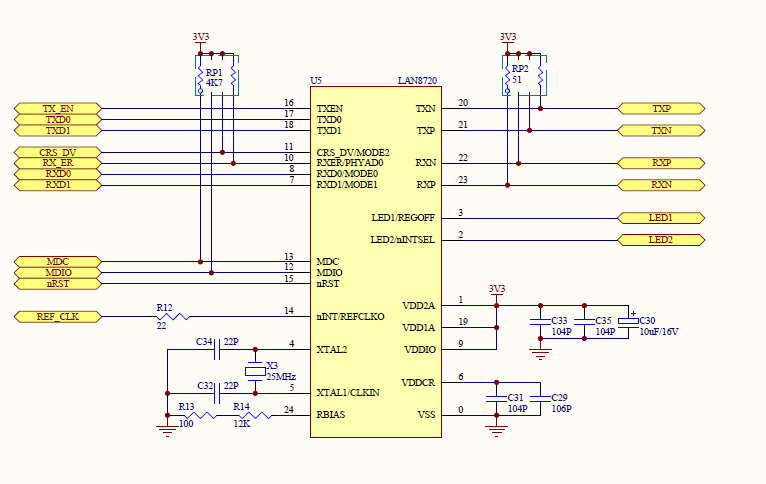Select the TXD1 input port
Viewport: 766px width, 484px height.
pyautogui.click(x=58, y=130)
